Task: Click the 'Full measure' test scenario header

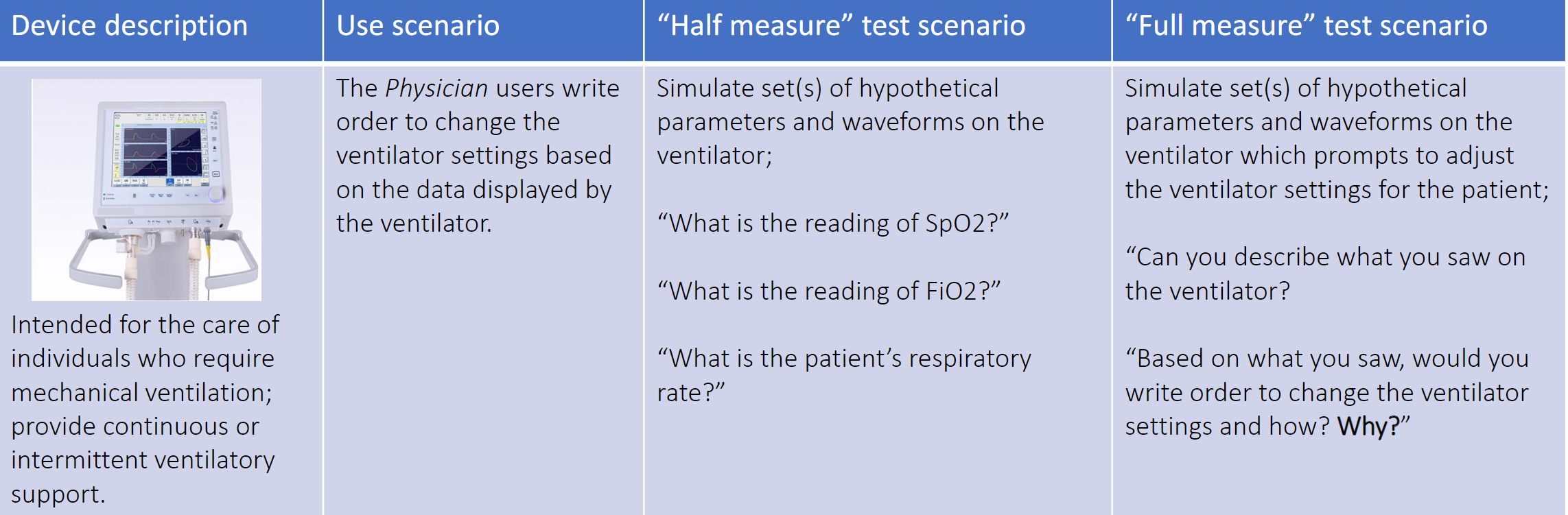Action: pos(1339,29)
